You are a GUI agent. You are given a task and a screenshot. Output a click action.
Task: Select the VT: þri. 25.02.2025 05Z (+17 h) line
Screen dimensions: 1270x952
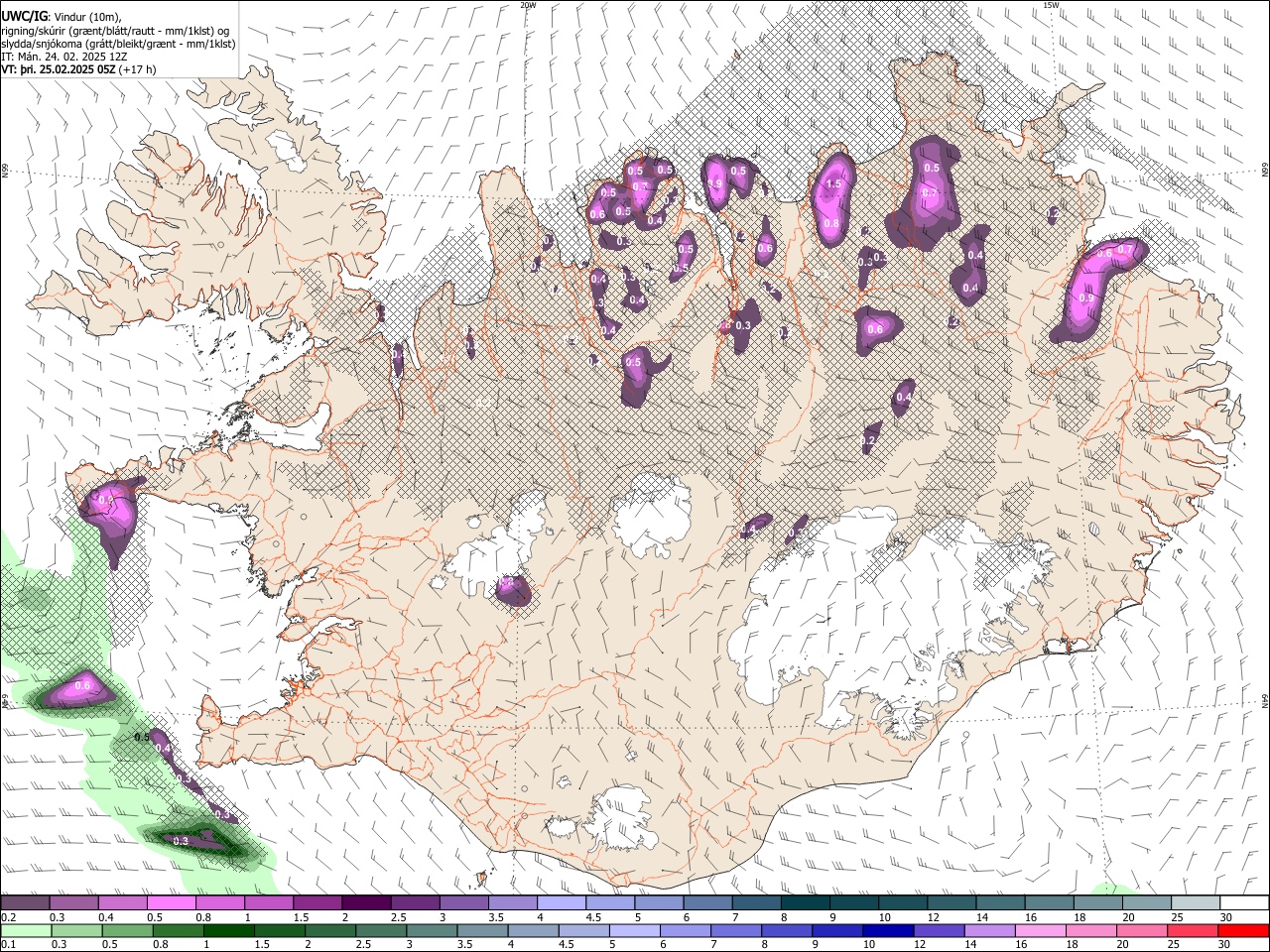click(x=79, y=70)
